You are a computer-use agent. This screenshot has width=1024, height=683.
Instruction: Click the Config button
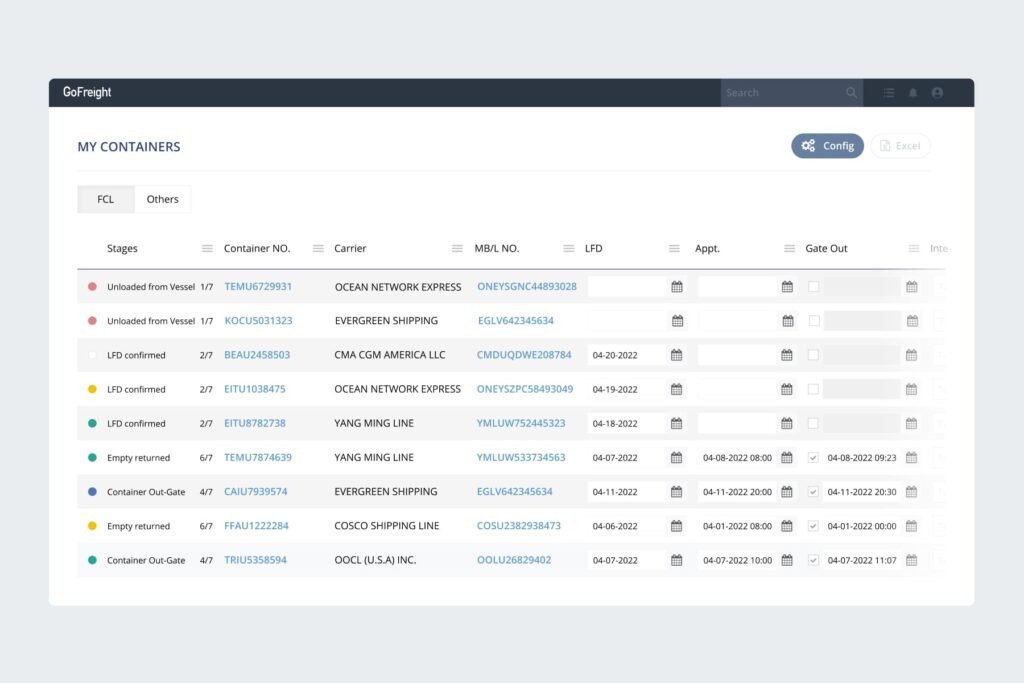827,146
